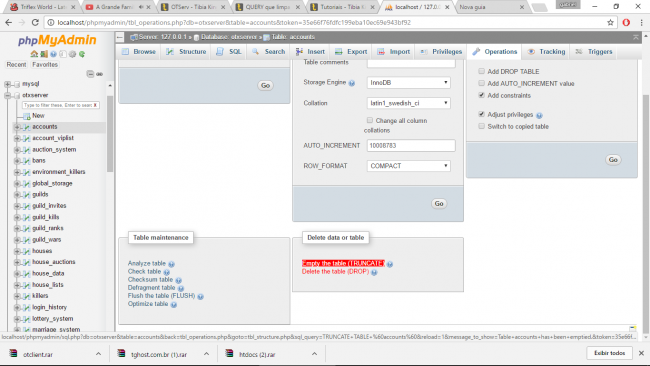
Task: Click Storage Engine help icon
Action: click(x=352, y=83)
